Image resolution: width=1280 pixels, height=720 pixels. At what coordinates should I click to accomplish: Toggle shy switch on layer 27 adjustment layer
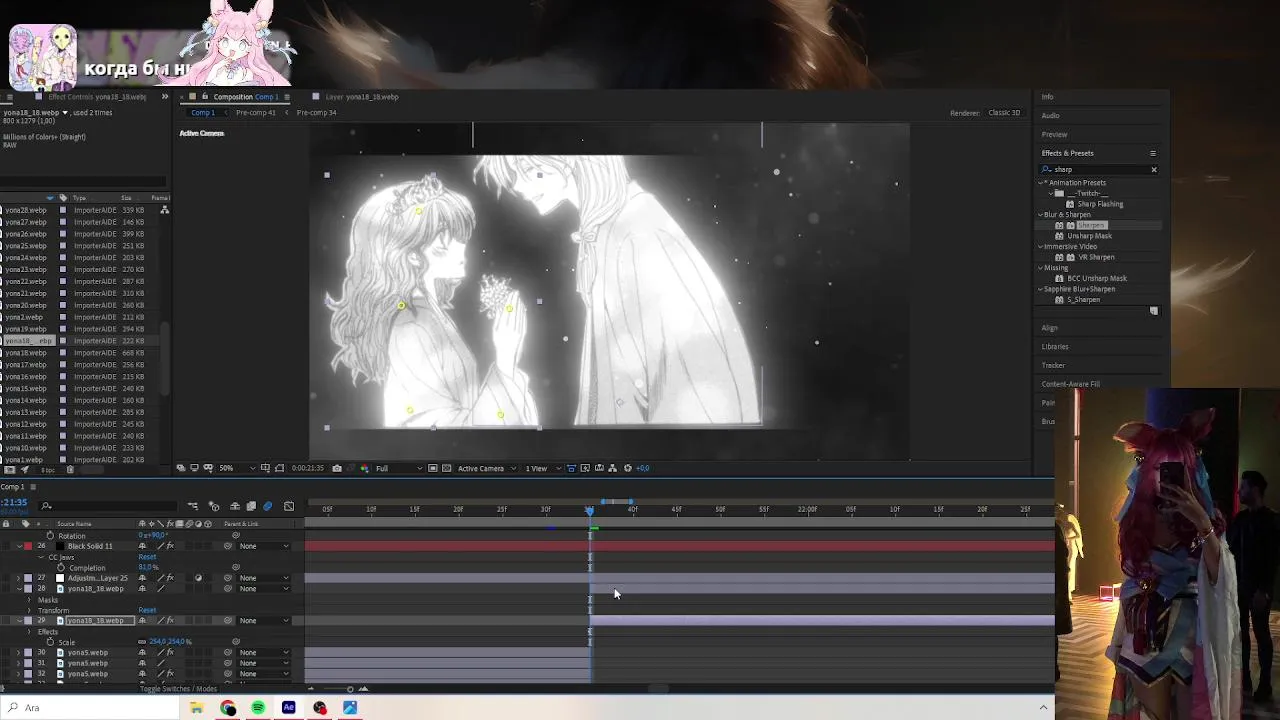click(142, 578)
